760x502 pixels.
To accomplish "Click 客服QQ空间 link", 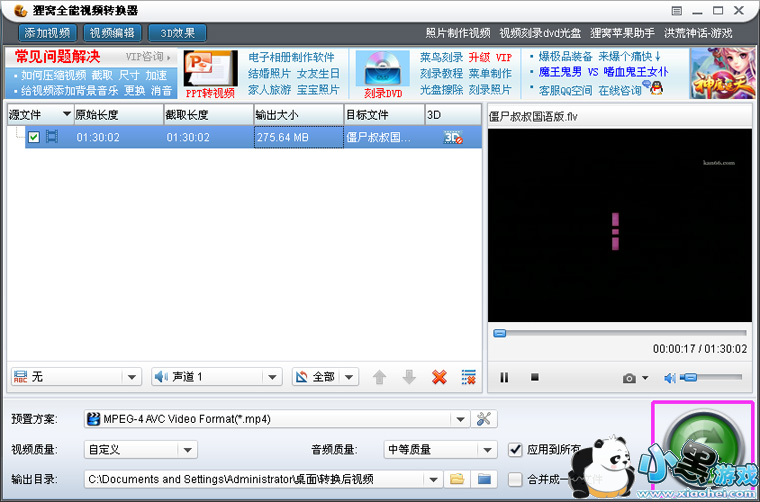I will (x=565, y=91).
